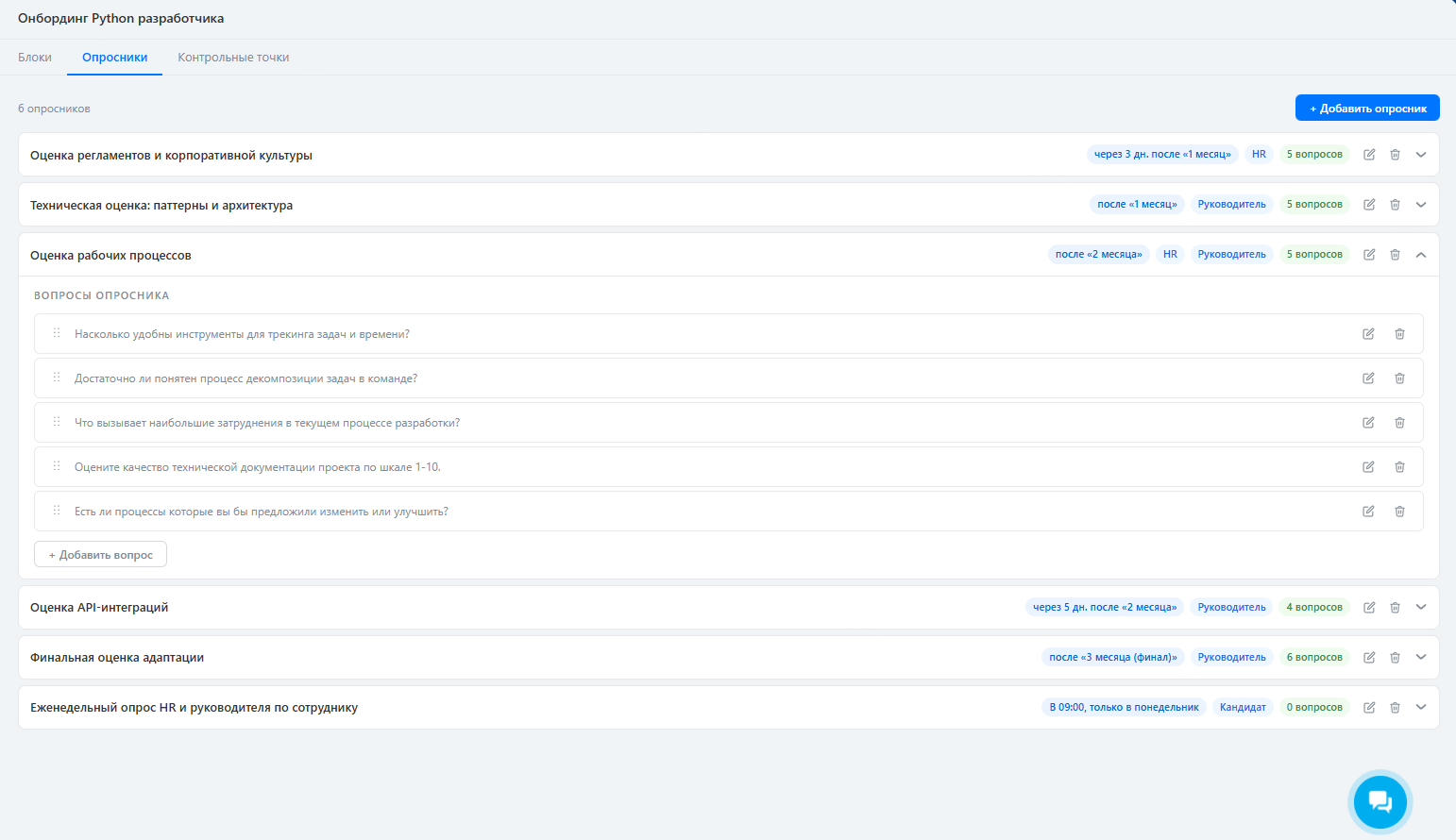Delete question about task decomposition process

point(1399,378)
